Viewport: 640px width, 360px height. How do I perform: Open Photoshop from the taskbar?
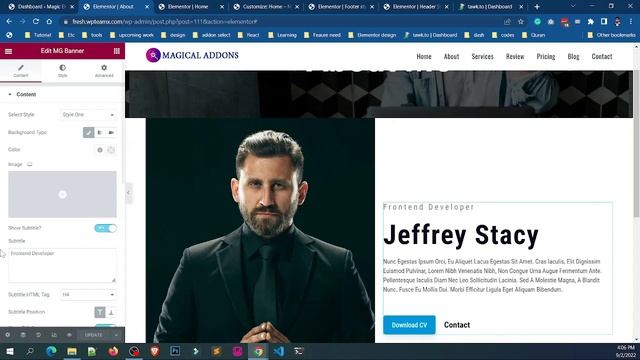point(175,351)
